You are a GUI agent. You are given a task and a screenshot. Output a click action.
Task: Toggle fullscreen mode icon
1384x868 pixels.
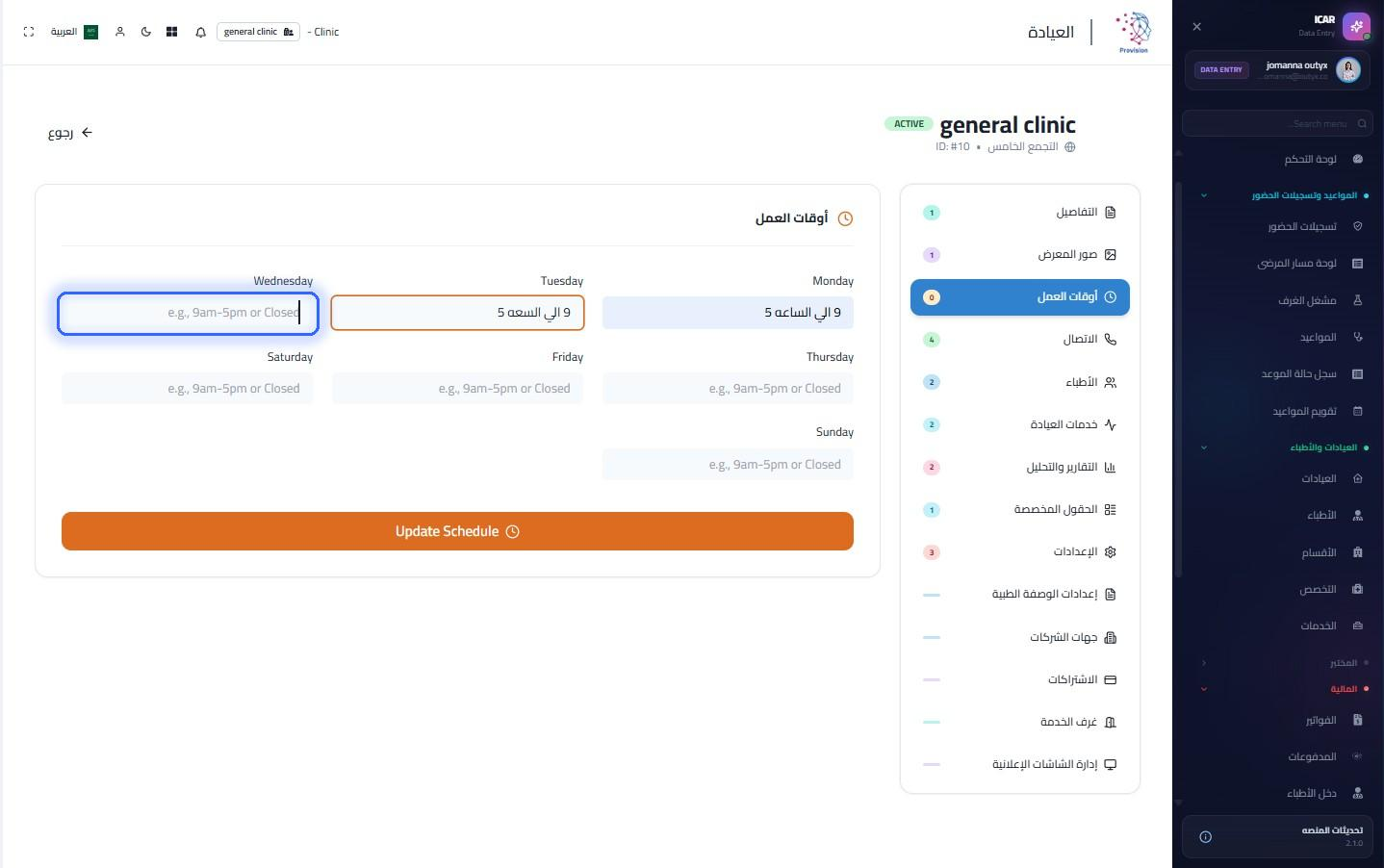pos(29,32)
